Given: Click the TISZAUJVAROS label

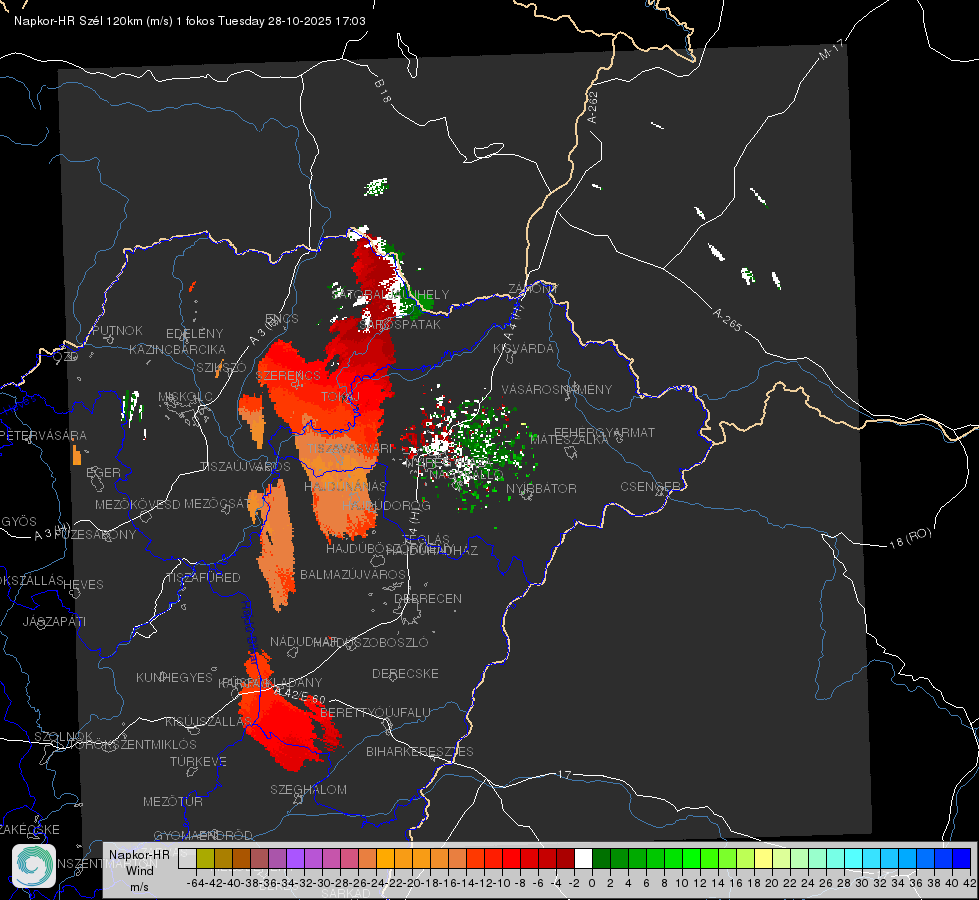Looking at the screenshot, I should click(x=245, y=467).
